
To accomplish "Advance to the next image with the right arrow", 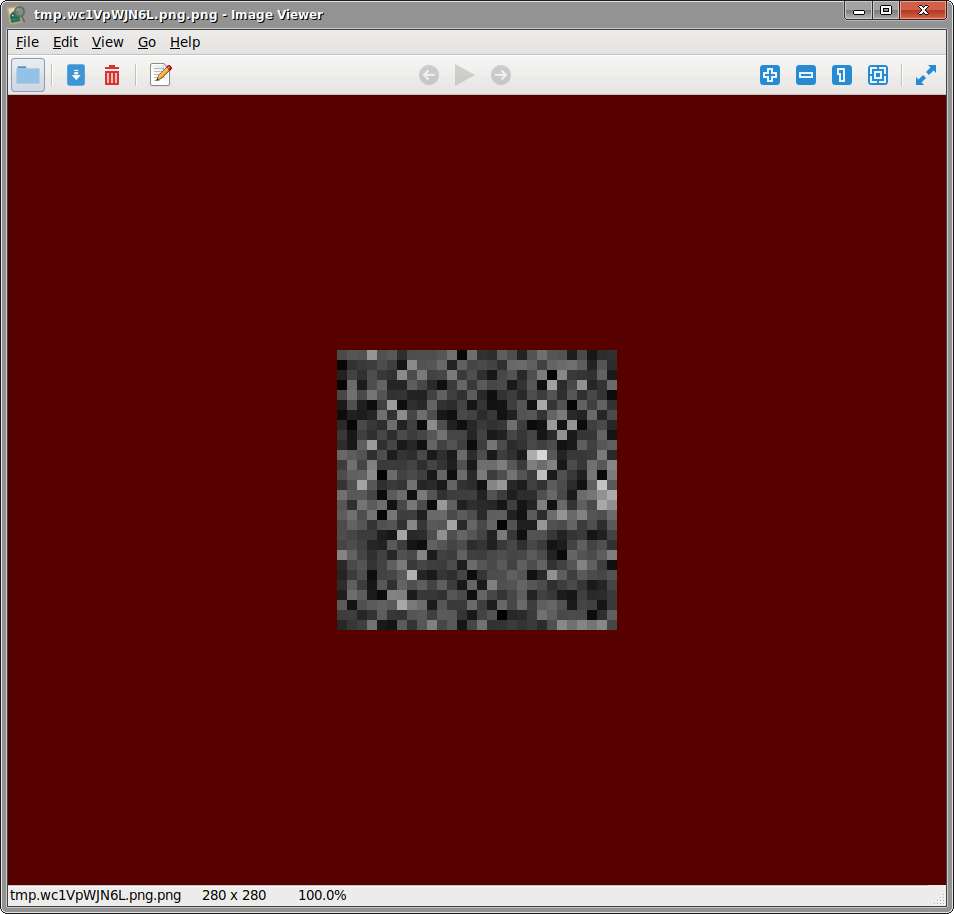I will (501, 75).
